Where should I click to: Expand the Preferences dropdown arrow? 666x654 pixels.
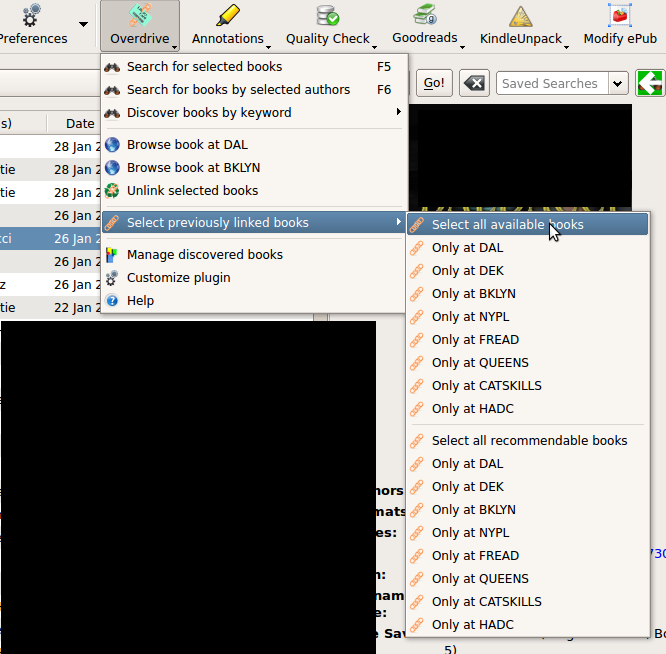pos(83,24)
